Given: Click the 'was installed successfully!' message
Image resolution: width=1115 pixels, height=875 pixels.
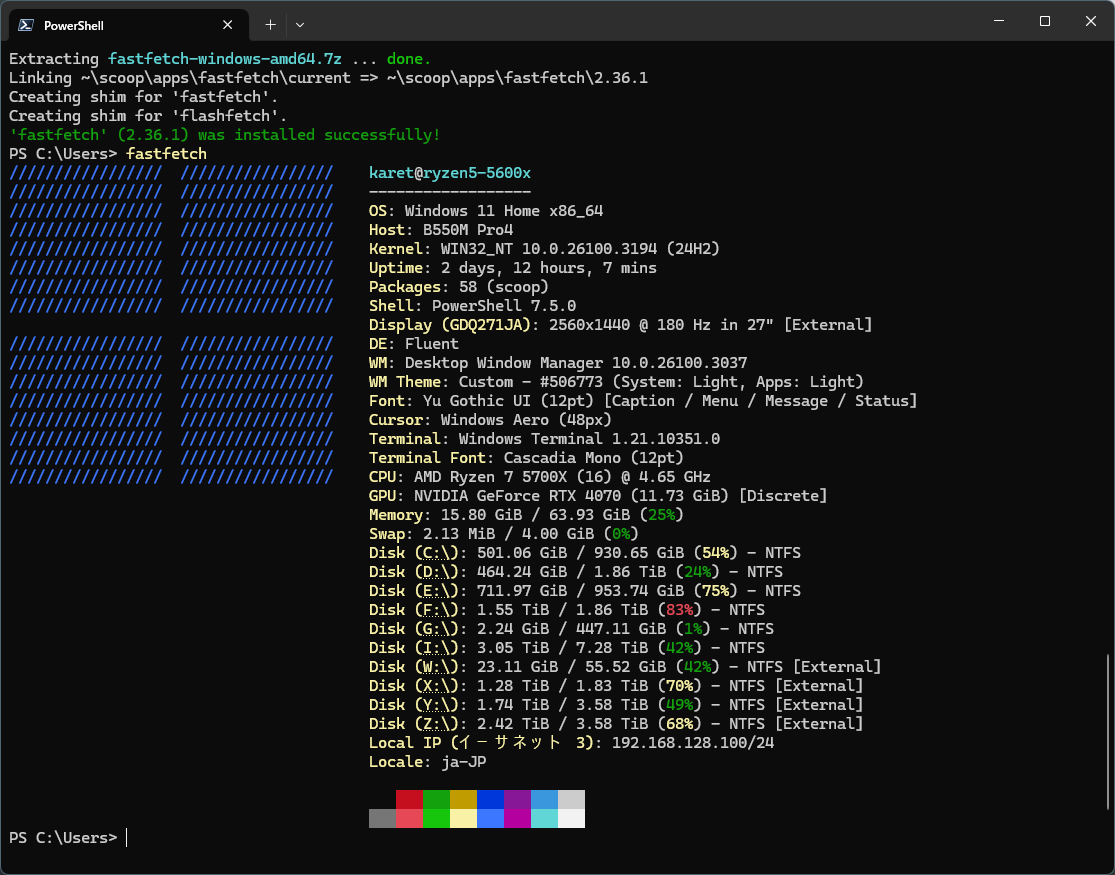Looking at the screenshot, I should [319, 134].
